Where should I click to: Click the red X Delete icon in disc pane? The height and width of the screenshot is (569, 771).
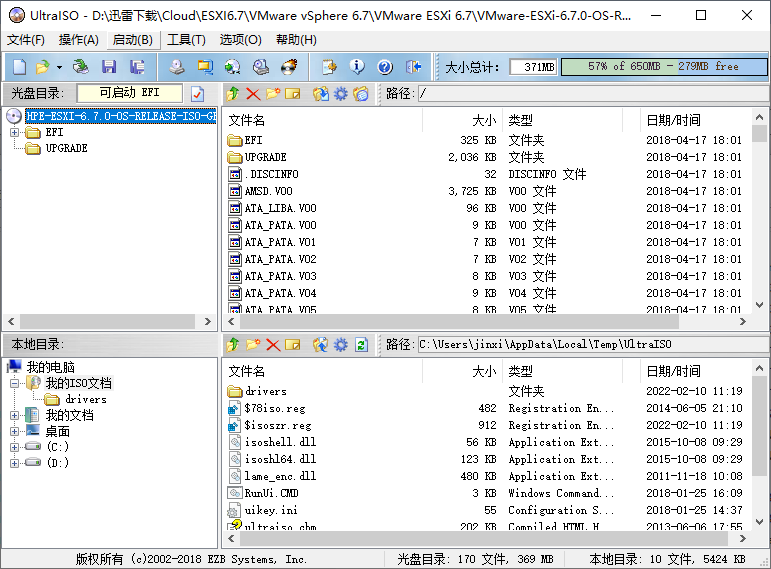(253, 93)
